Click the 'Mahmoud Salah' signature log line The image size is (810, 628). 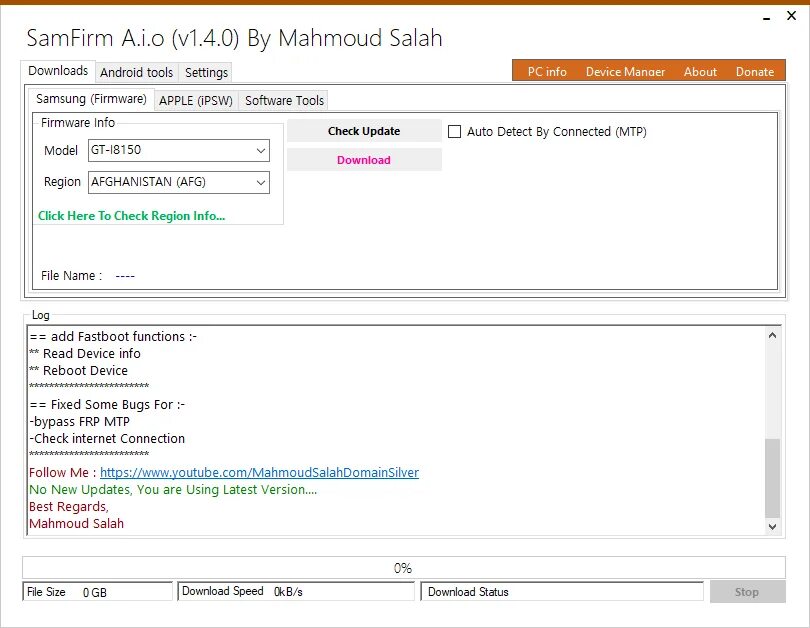(76, 523)
